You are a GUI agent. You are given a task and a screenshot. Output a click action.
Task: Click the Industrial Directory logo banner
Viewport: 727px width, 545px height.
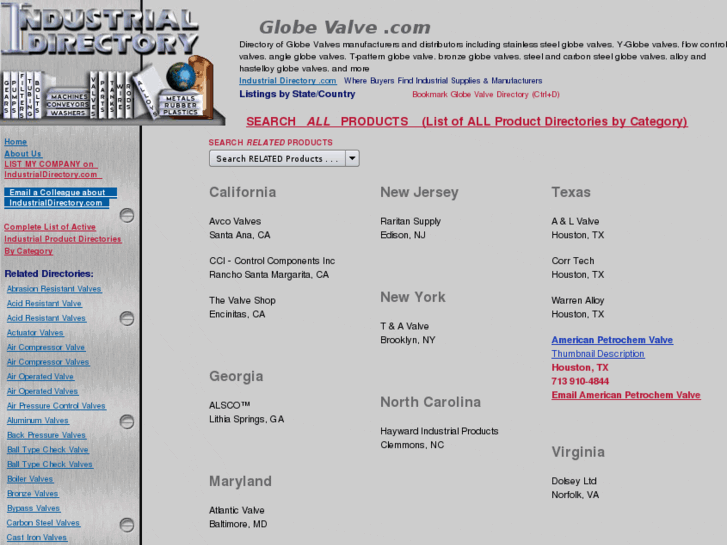pos(111,63)
